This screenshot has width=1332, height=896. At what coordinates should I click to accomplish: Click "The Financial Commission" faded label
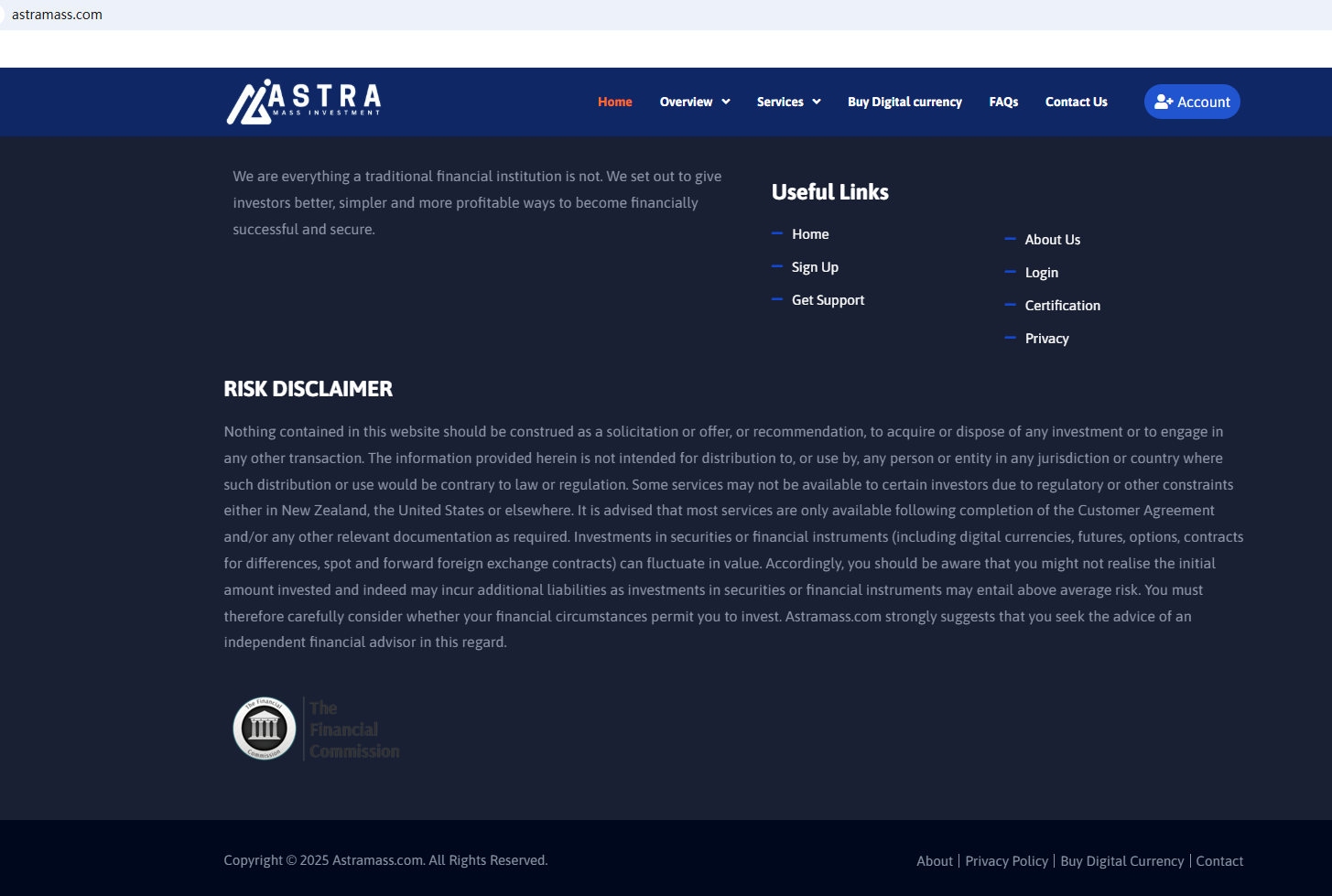354,729
